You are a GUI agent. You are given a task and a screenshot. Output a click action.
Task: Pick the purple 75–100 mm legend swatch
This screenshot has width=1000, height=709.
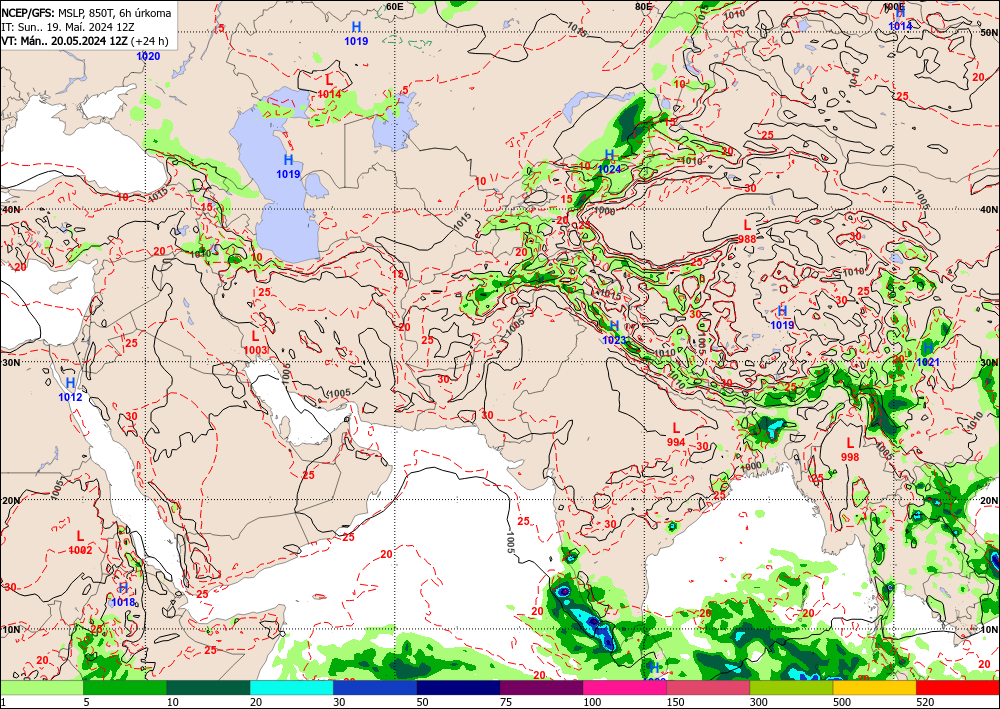pyautogui.click(x=541, y=688)
